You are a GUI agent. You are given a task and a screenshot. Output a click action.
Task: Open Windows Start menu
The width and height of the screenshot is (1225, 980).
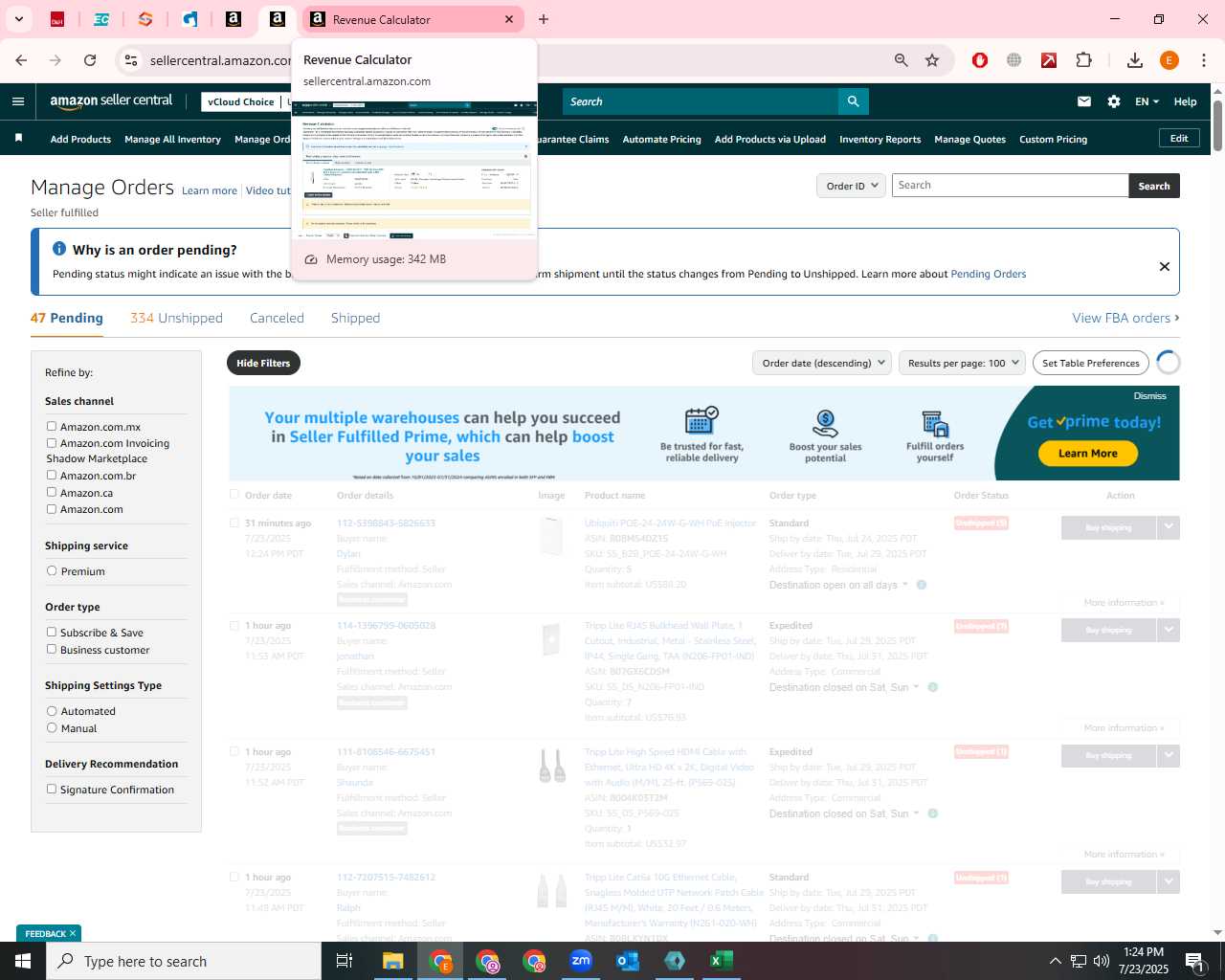[x=23, y=961]
